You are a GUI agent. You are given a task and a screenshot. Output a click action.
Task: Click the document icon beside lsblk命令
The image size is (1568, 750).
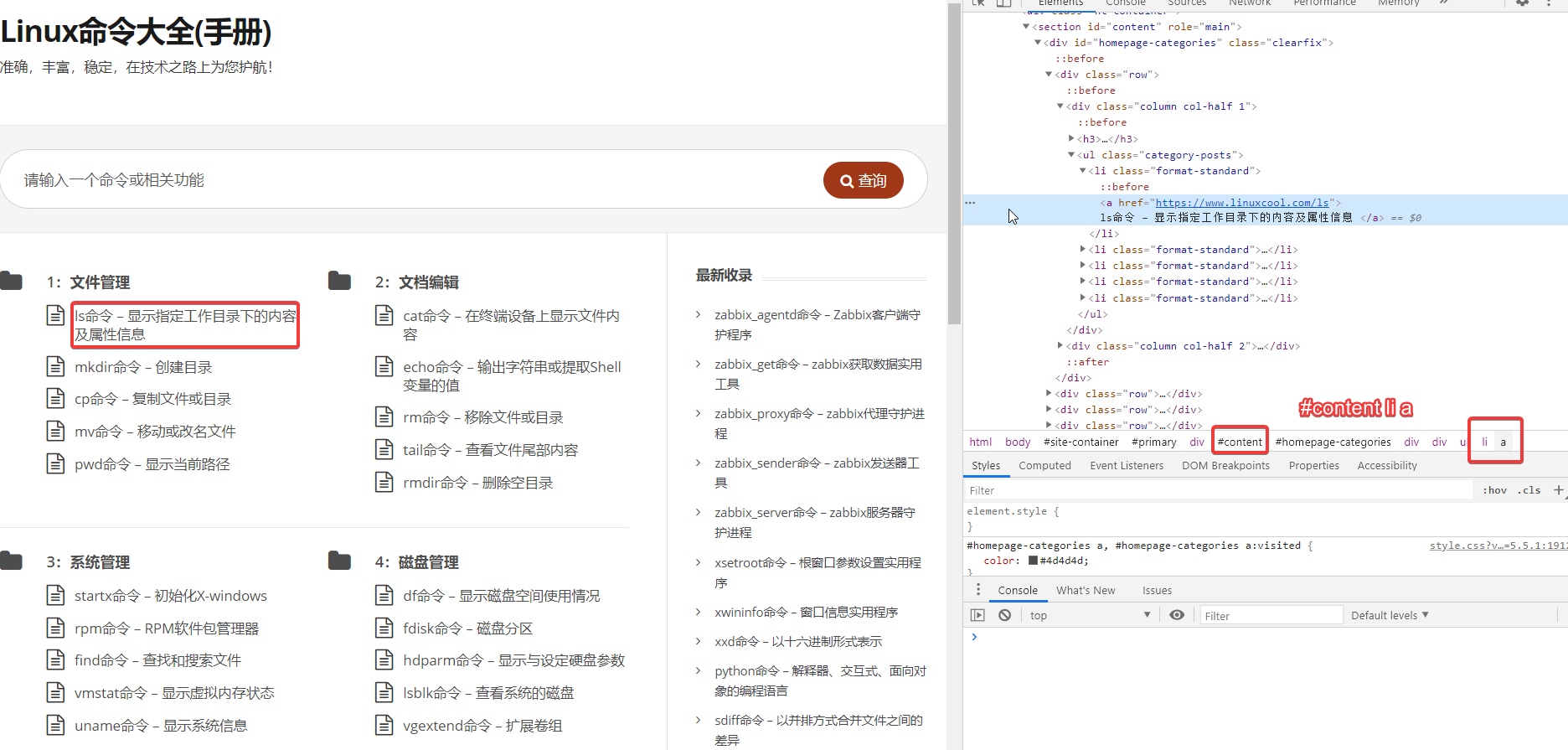384,692
